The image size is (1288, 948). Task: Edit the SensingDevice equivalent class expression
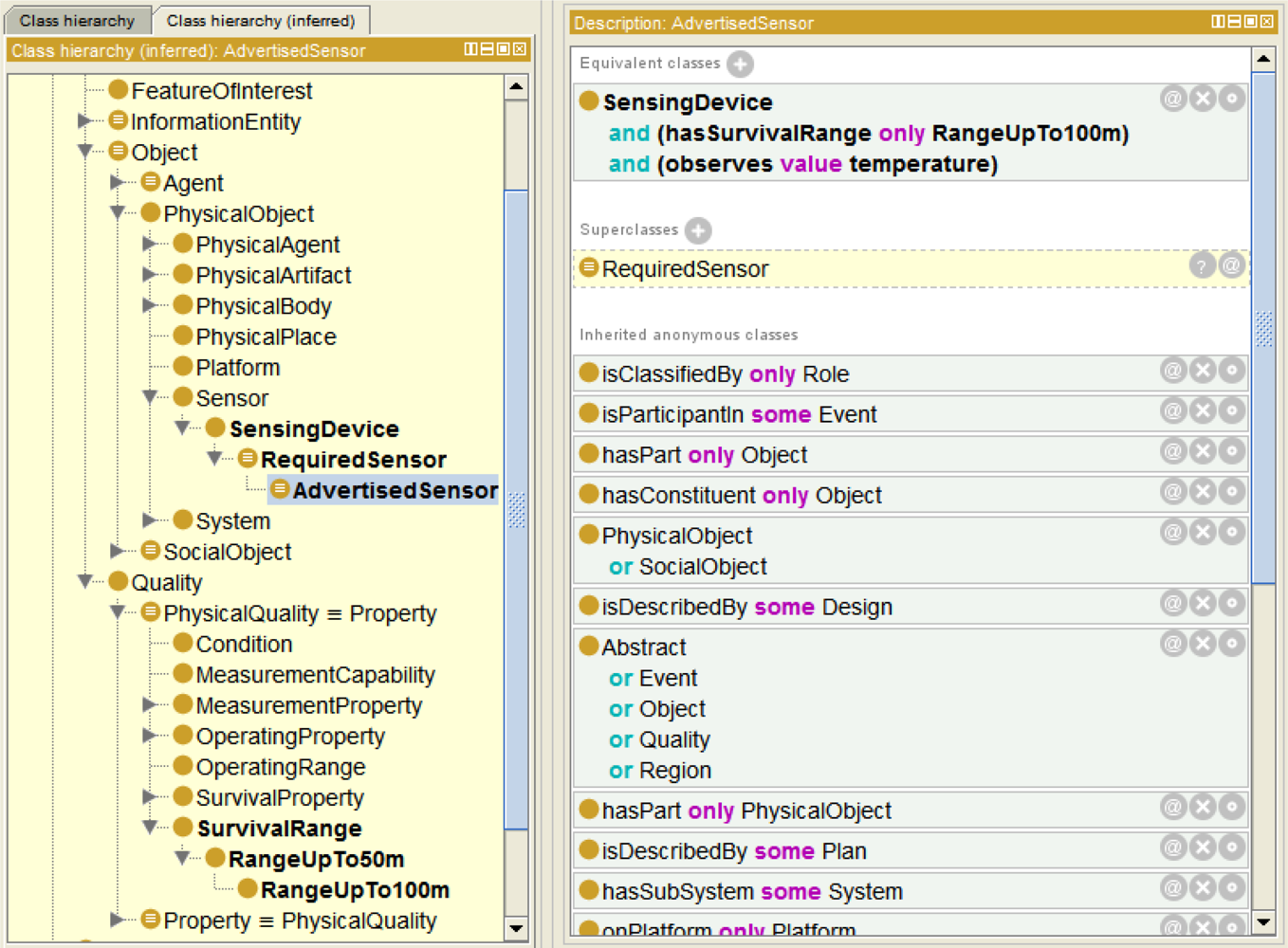[x=1231, y=99]
